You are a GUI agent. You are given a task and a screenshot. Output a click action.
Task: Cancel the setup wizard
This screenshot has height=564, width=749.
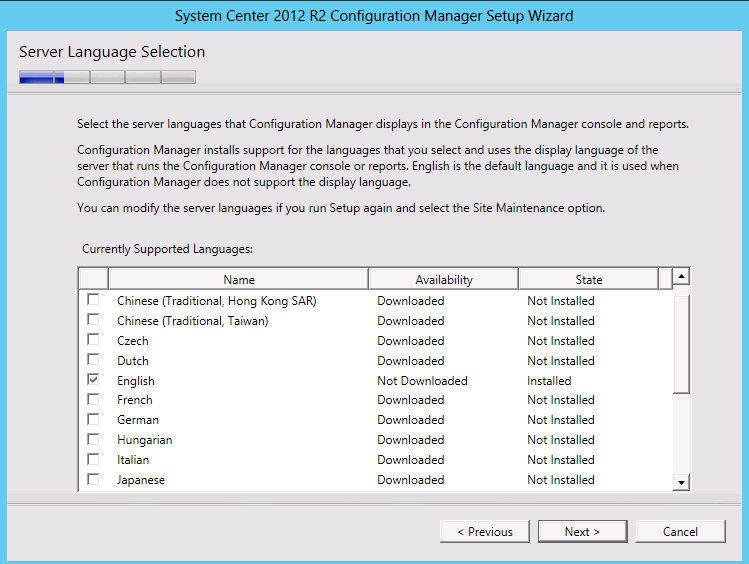(680, 532)
